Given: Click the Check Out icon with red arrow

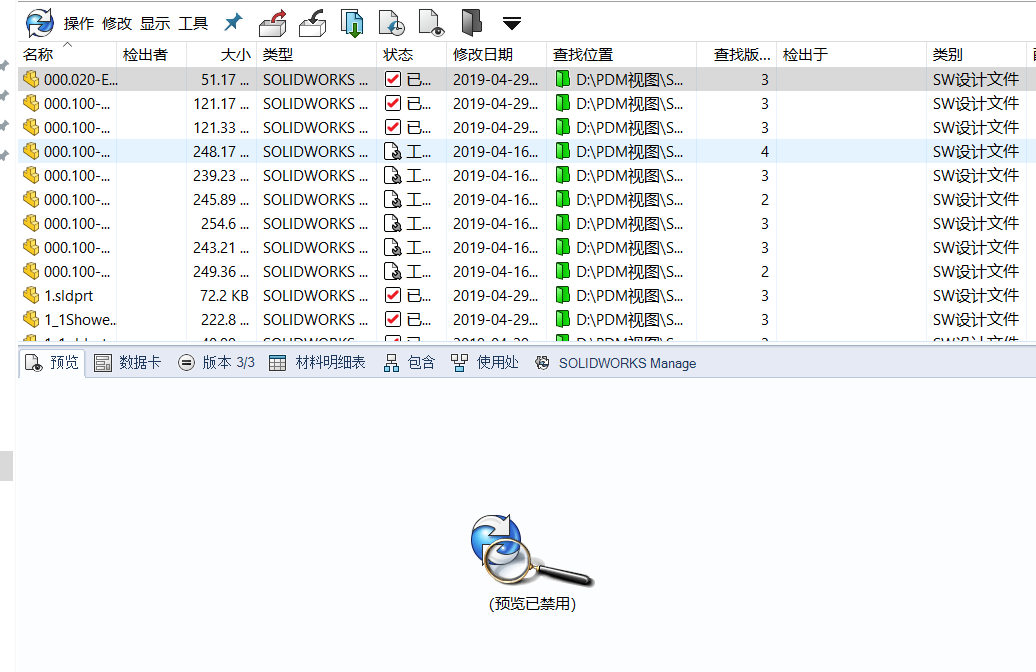Looking at the screenshot, I should click(x=272, y=22).
